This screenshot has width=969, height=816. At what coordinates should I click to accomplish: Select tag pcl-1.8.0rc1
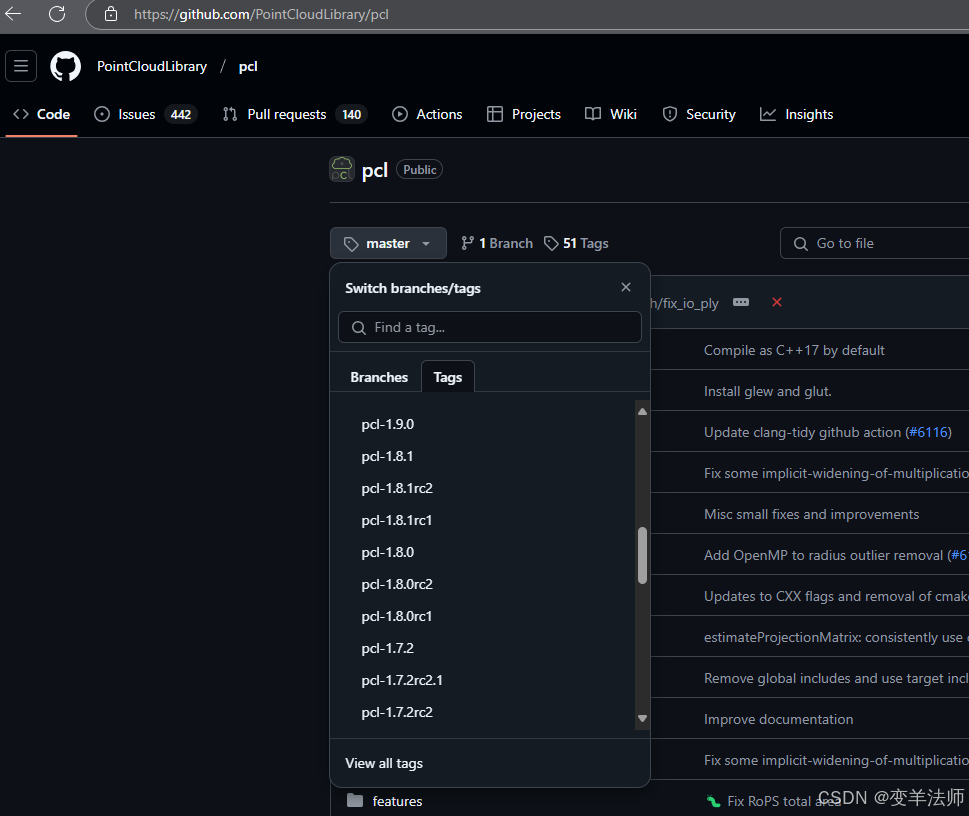coord(396,616)
